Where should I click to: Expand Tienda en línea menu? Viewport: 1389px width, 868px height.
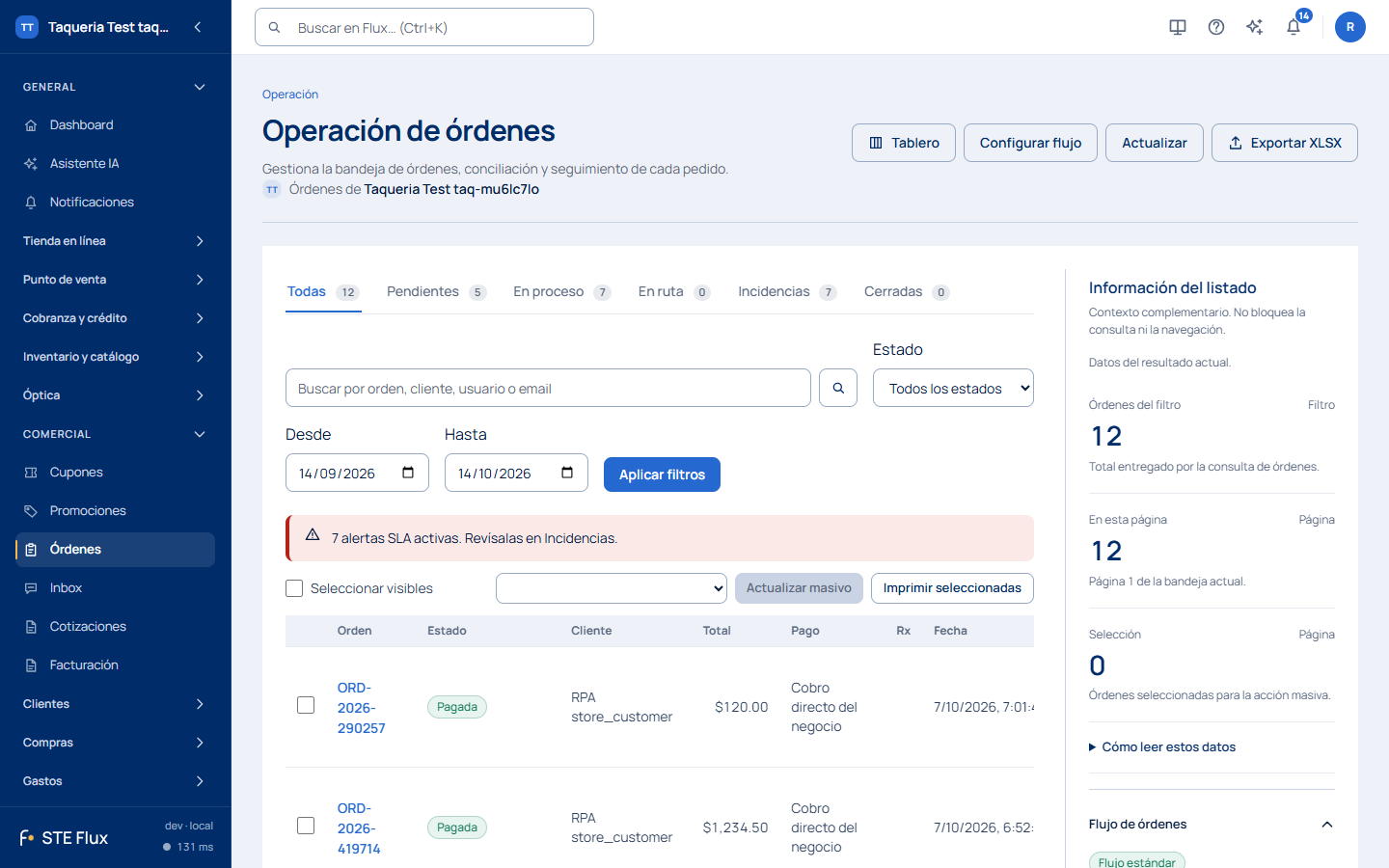click(x=116, y=241)
